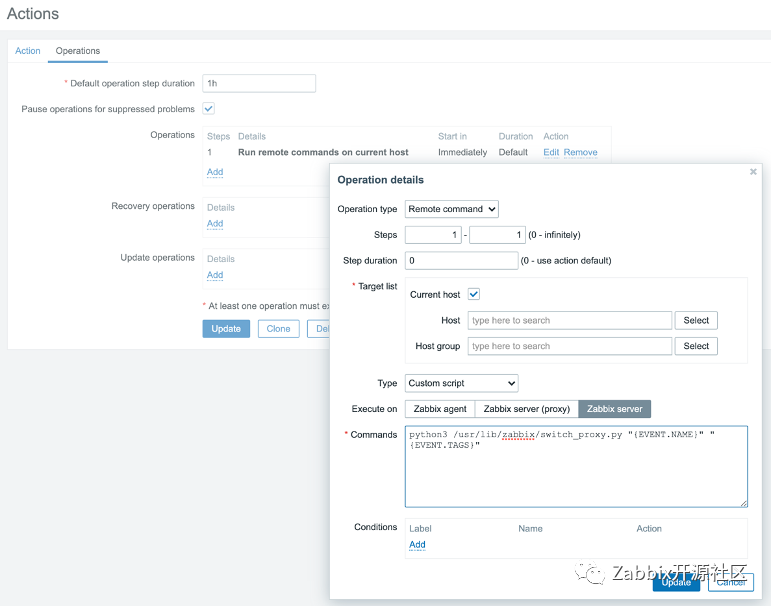Click the Operation details heading
Image resolution: width=772 pixels, height=606 pixels.
pos(380,180)
